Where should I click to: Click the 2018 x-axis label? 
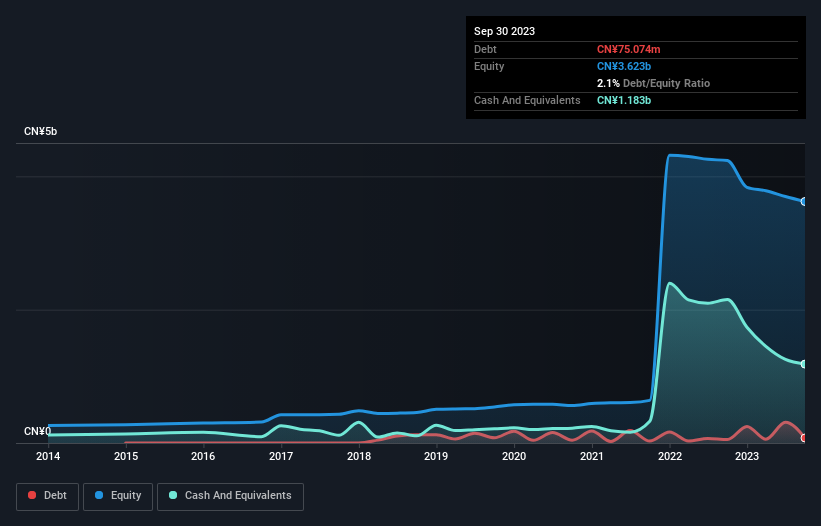(359, 456)
